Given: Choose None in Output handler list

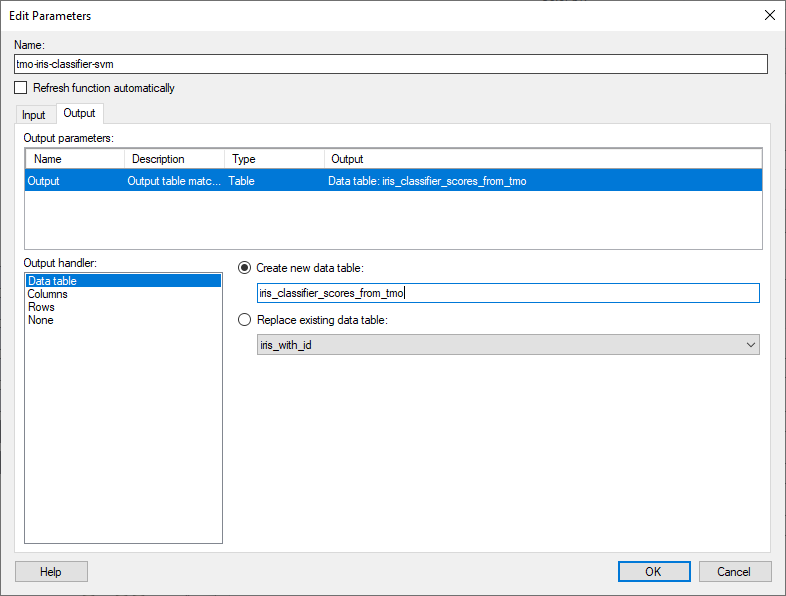Looking at the screenshot, I should click(41, 320).
